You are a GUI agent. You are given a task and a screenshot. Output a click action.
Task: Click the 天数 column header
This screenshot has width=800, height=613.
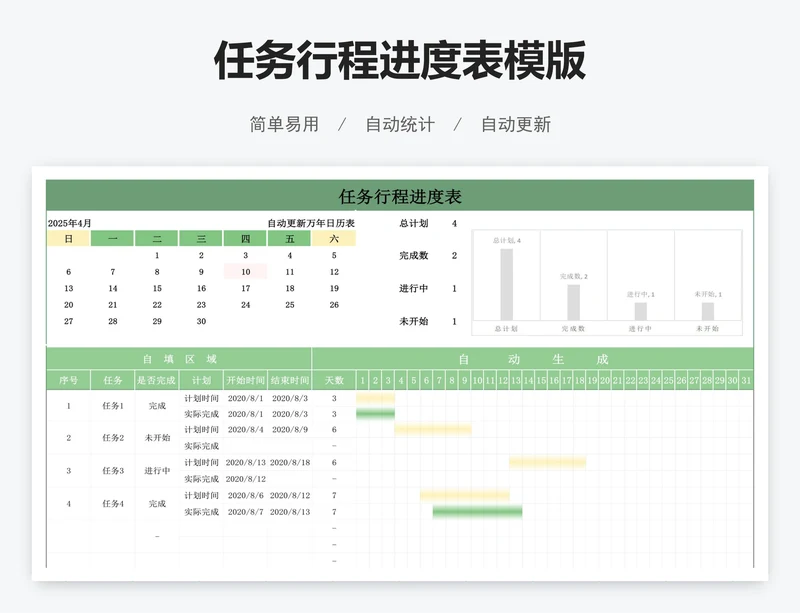point(334,380)
